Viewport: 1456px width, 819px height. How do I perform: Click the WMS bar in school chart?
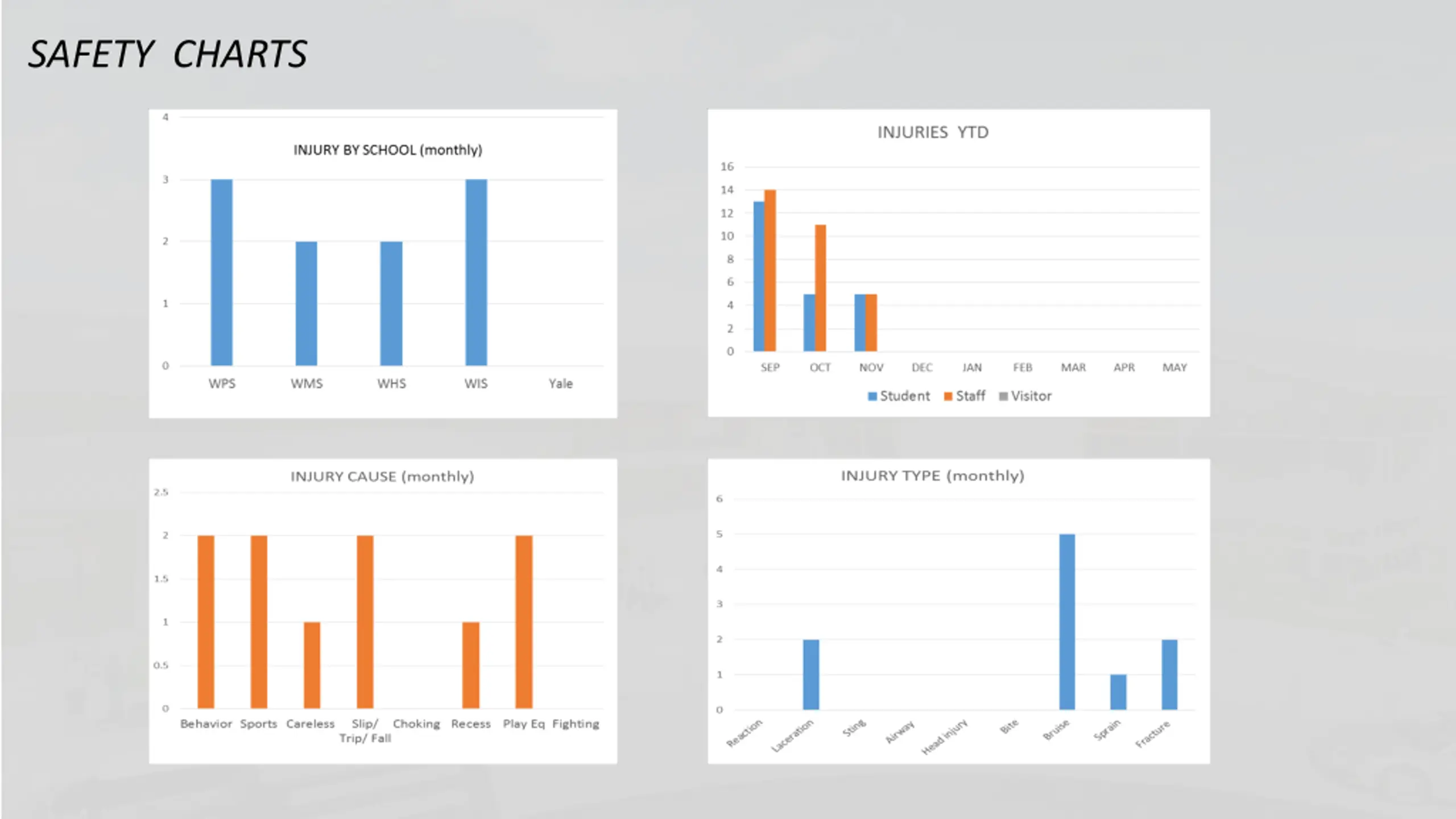coord(307,304)
